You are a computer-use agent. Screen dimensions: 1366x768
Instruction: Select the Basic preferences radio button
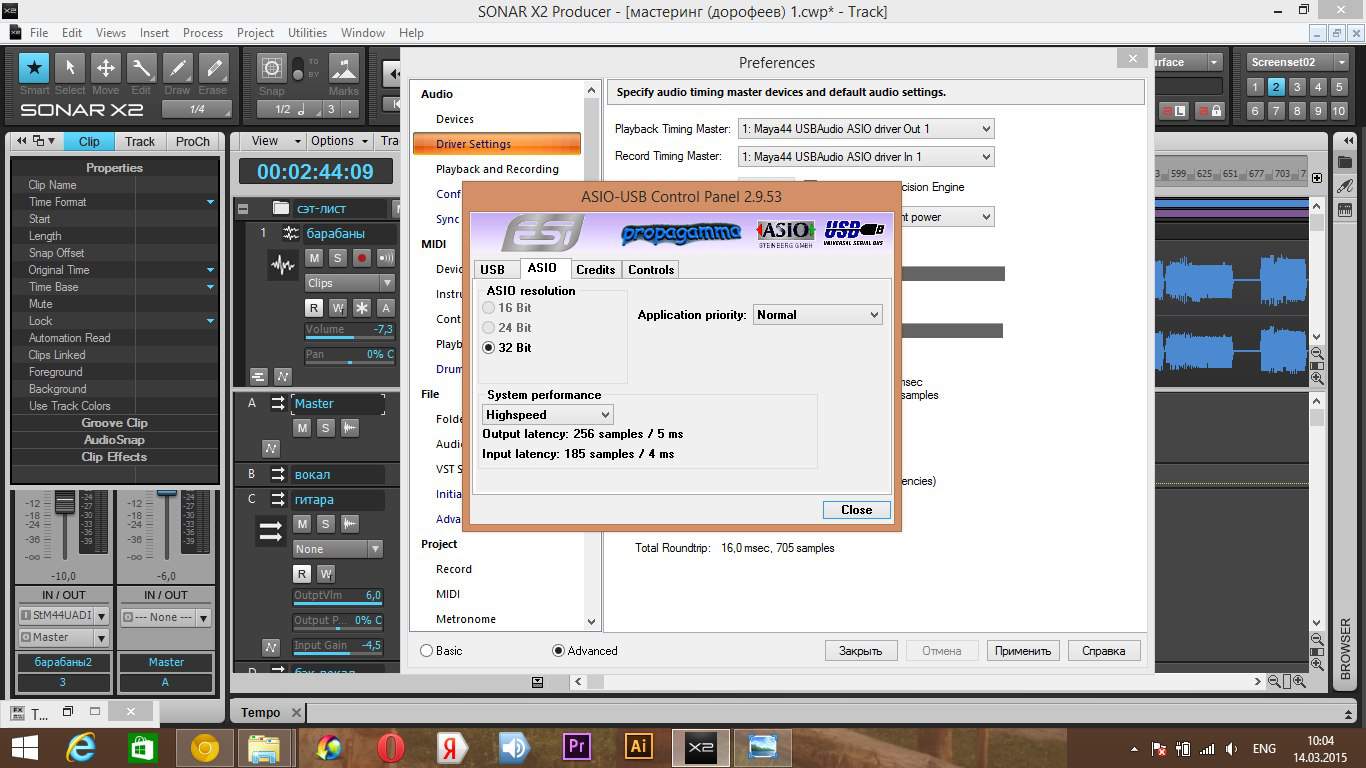[427, 651]
